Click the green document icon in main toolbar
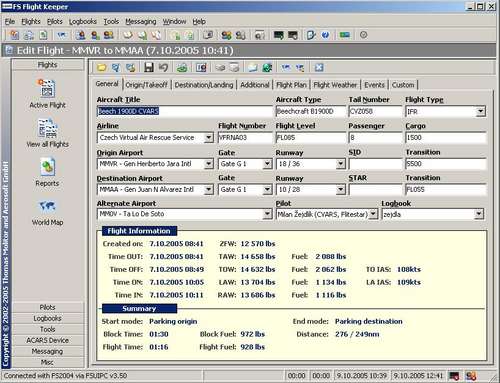This screenshot has height=383, width=500. click(x=43, y=35)
